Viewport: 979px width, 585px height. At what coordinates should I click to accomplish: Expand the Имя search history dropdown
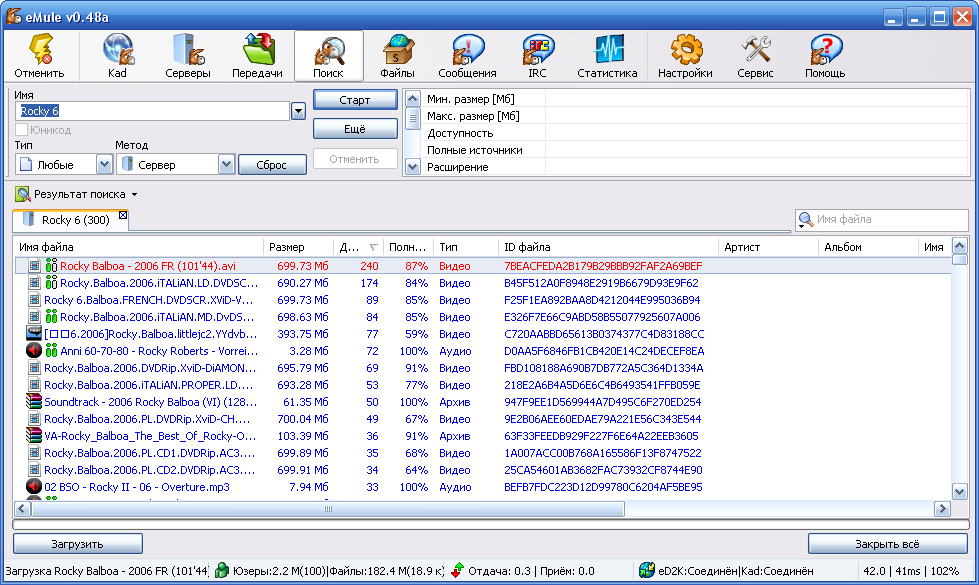(x=298, y=111)
